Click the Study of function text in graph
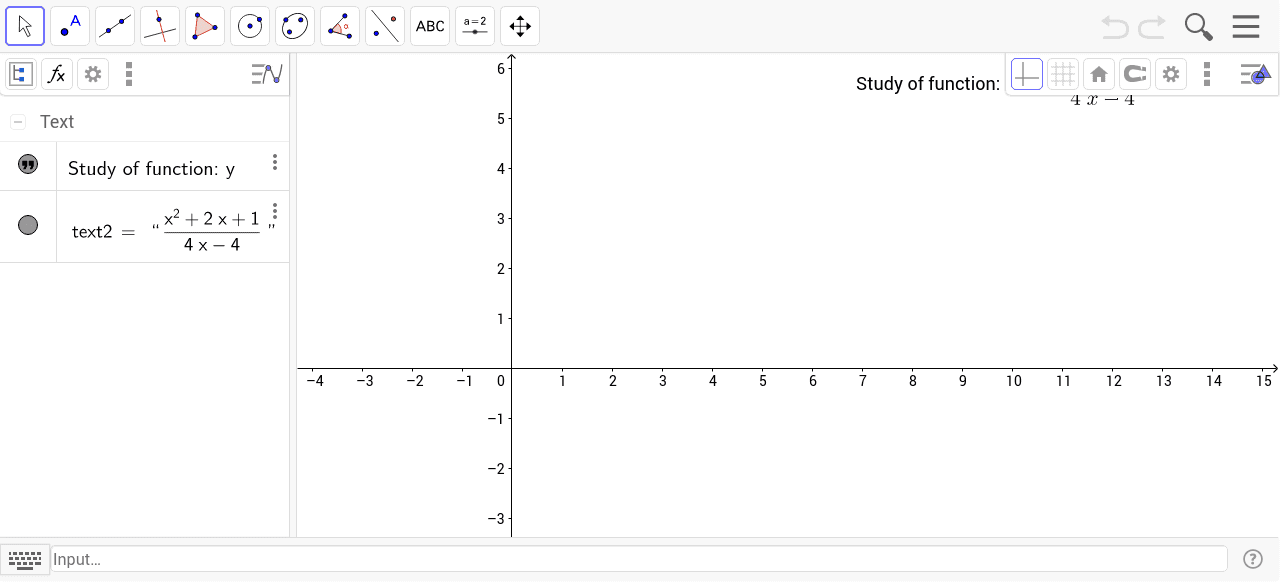The image size is (1280, 582). click(x=928, y=84)
